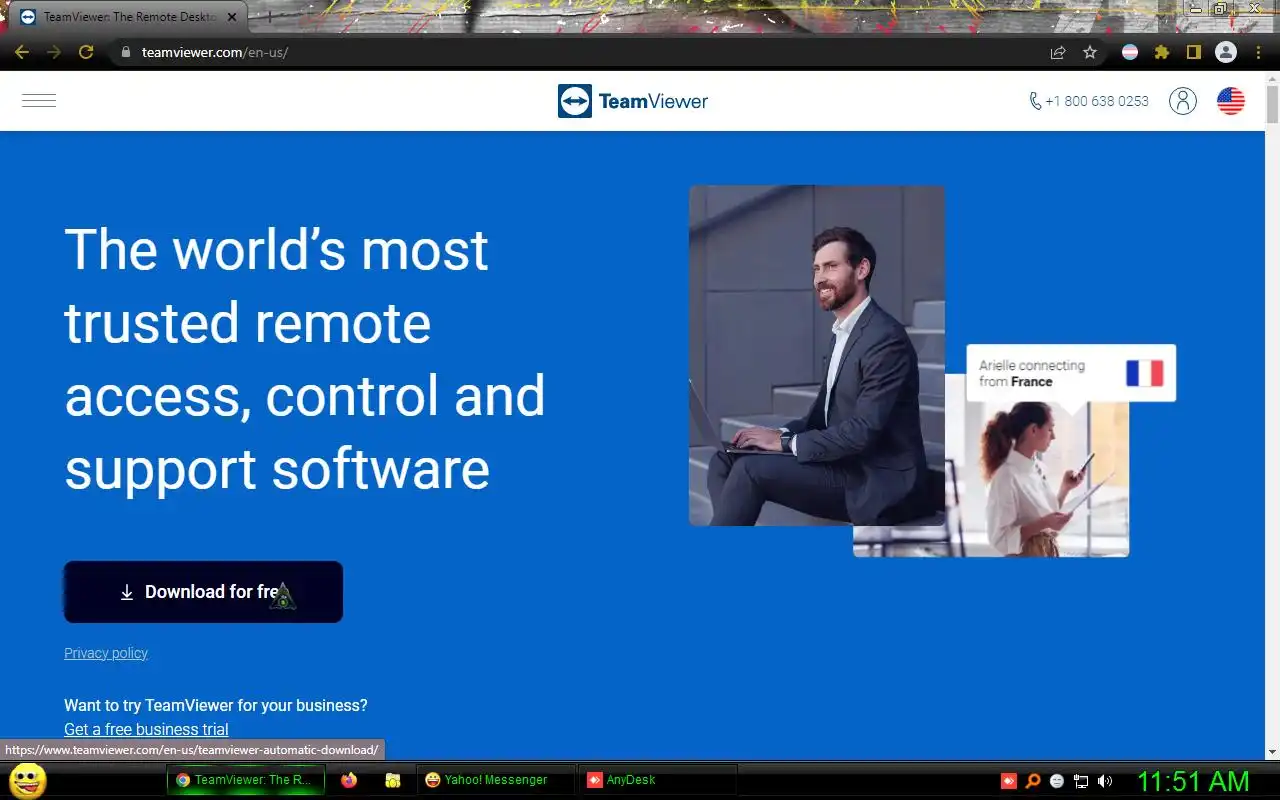Toggle the browser side panel icon
The height and width of the screenshot is (800, 1280).
(1193, 52)
